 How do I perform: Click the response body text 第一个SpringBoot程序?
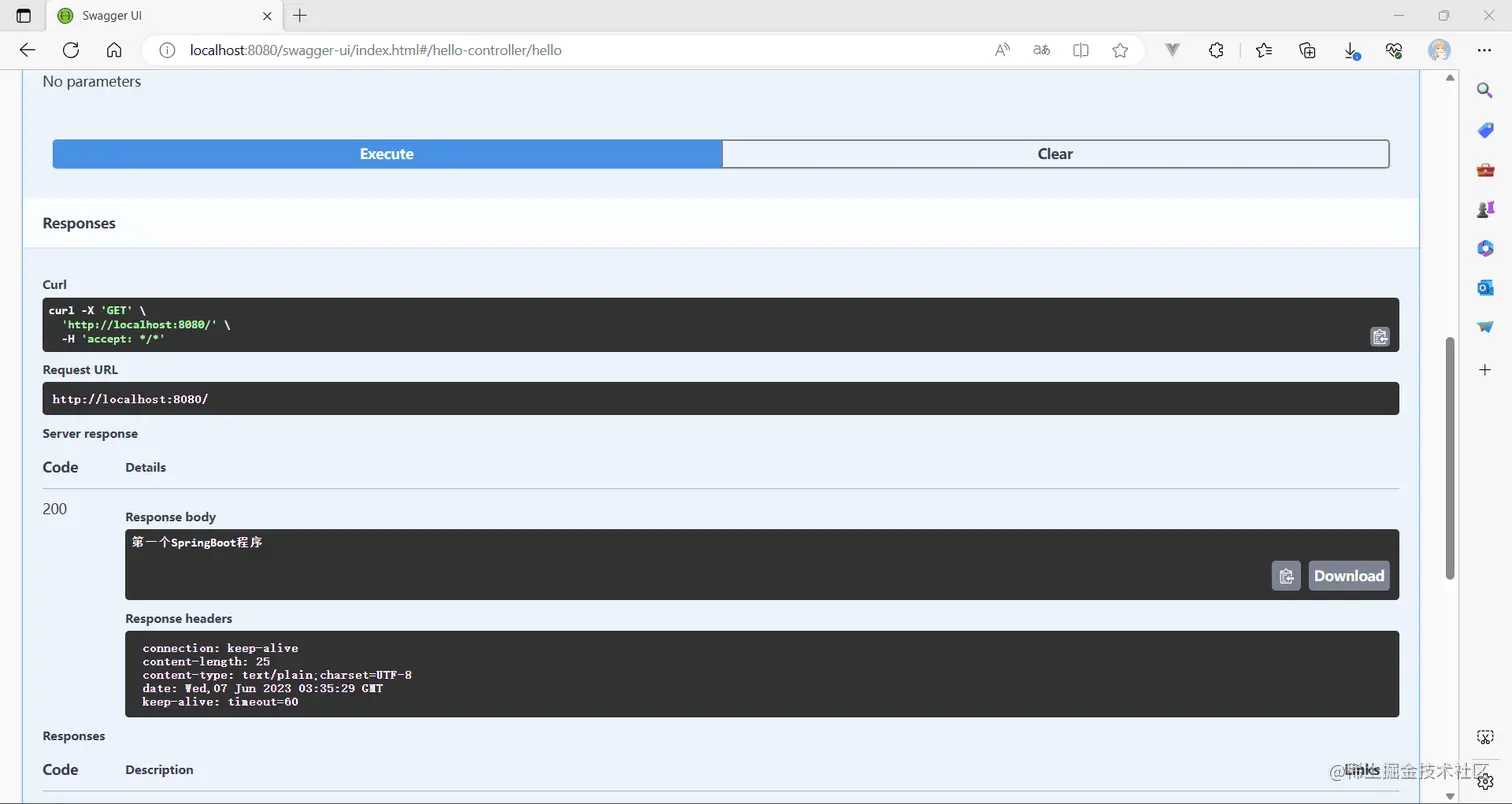pos(197,543)
